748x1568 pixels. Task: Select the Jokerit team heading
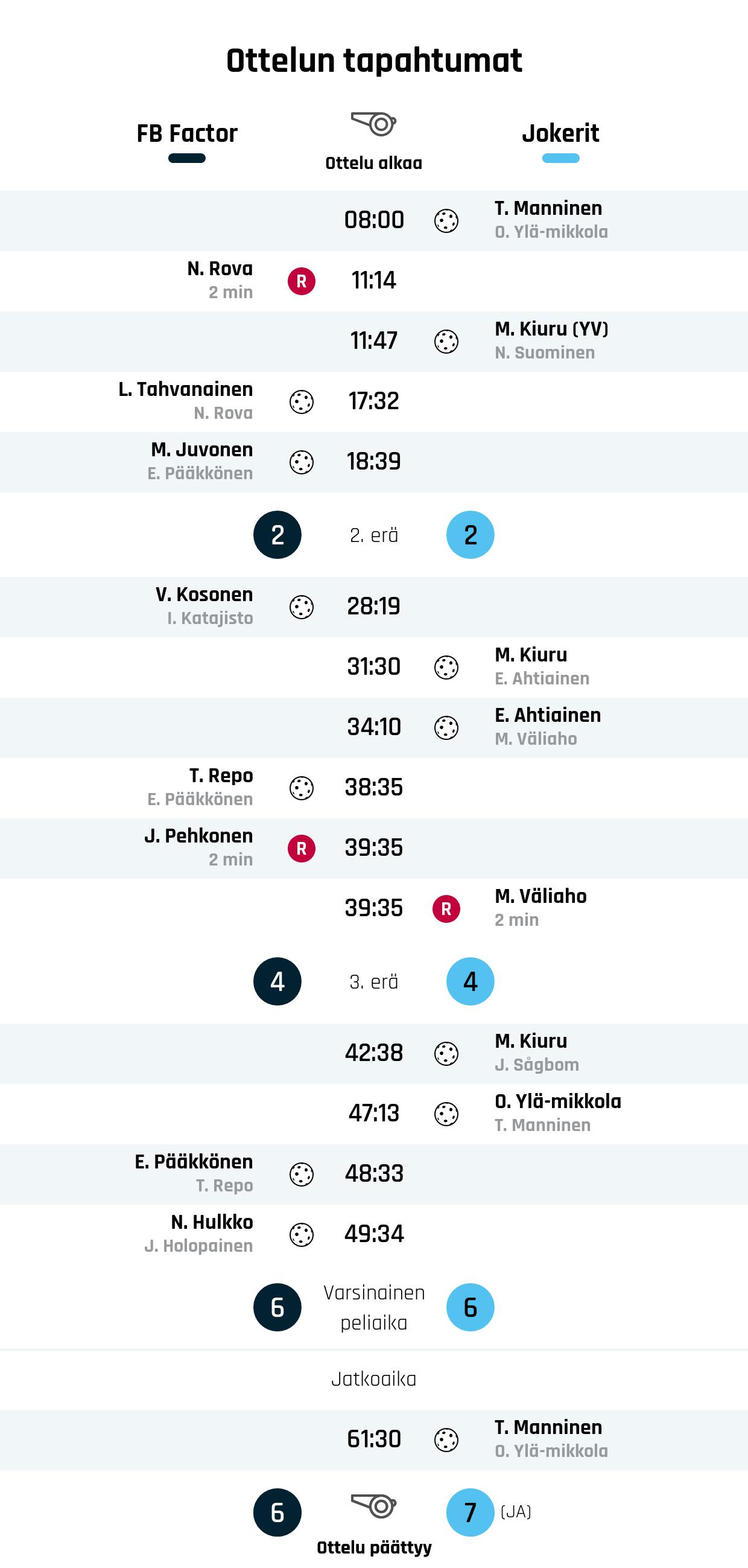tap(560, 133)
